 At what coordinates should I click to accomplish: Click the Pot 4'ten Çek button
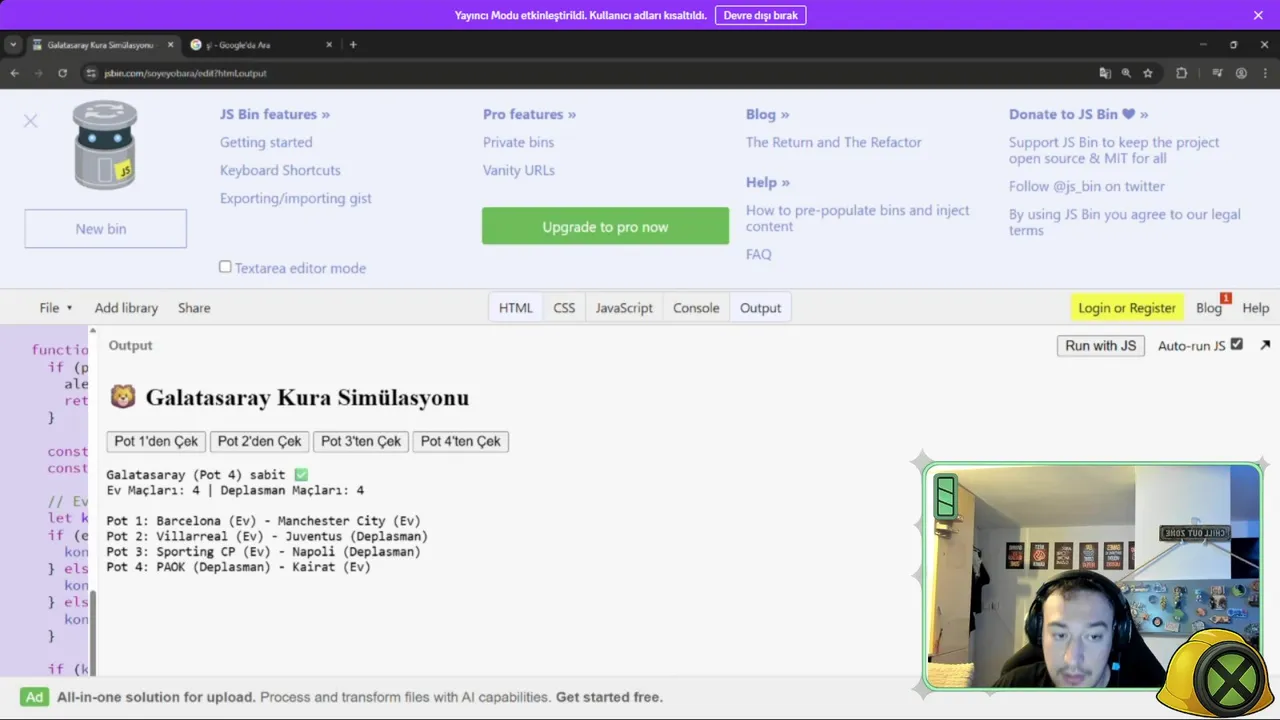[x=461, y=441]
